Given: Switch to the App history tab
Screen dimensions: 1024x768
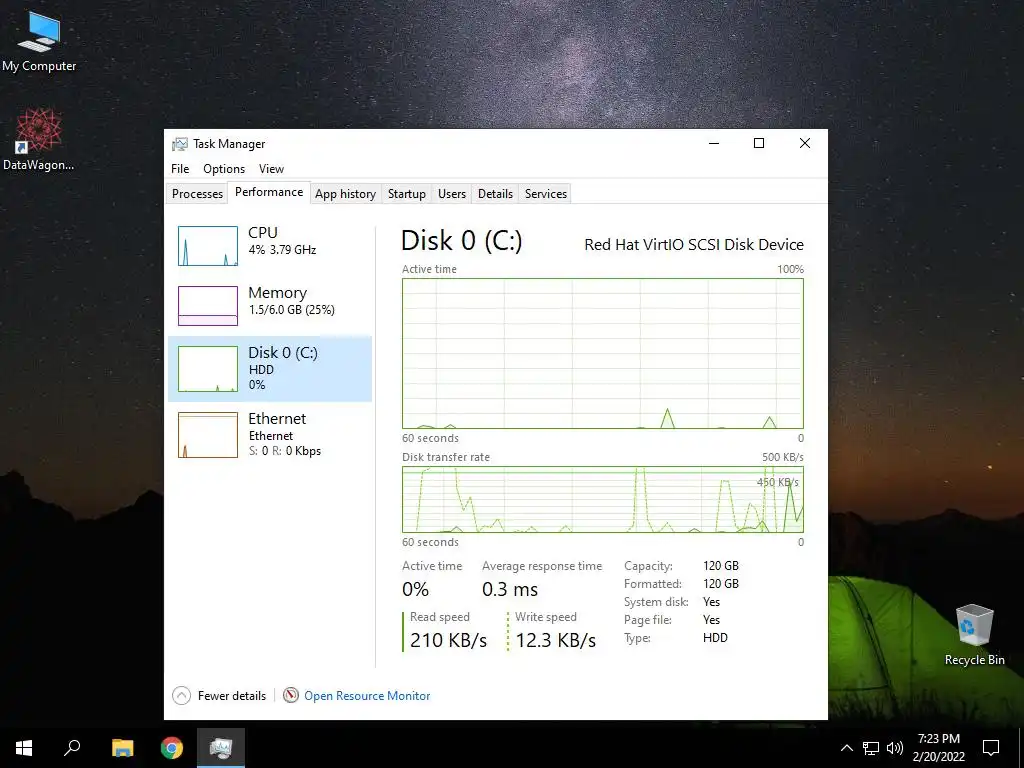Looking at the screenshot, I should [345, 193].
